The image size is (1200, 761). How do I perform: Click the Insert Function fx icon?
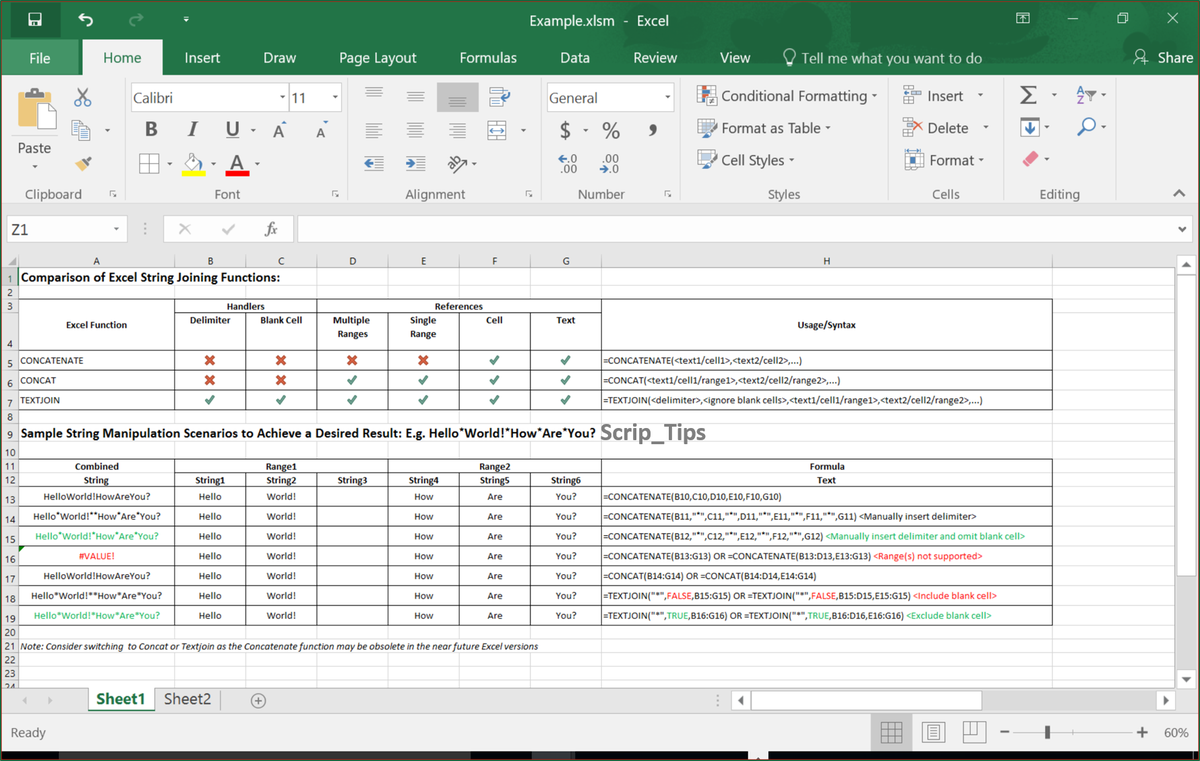click(x=272, y=229)
